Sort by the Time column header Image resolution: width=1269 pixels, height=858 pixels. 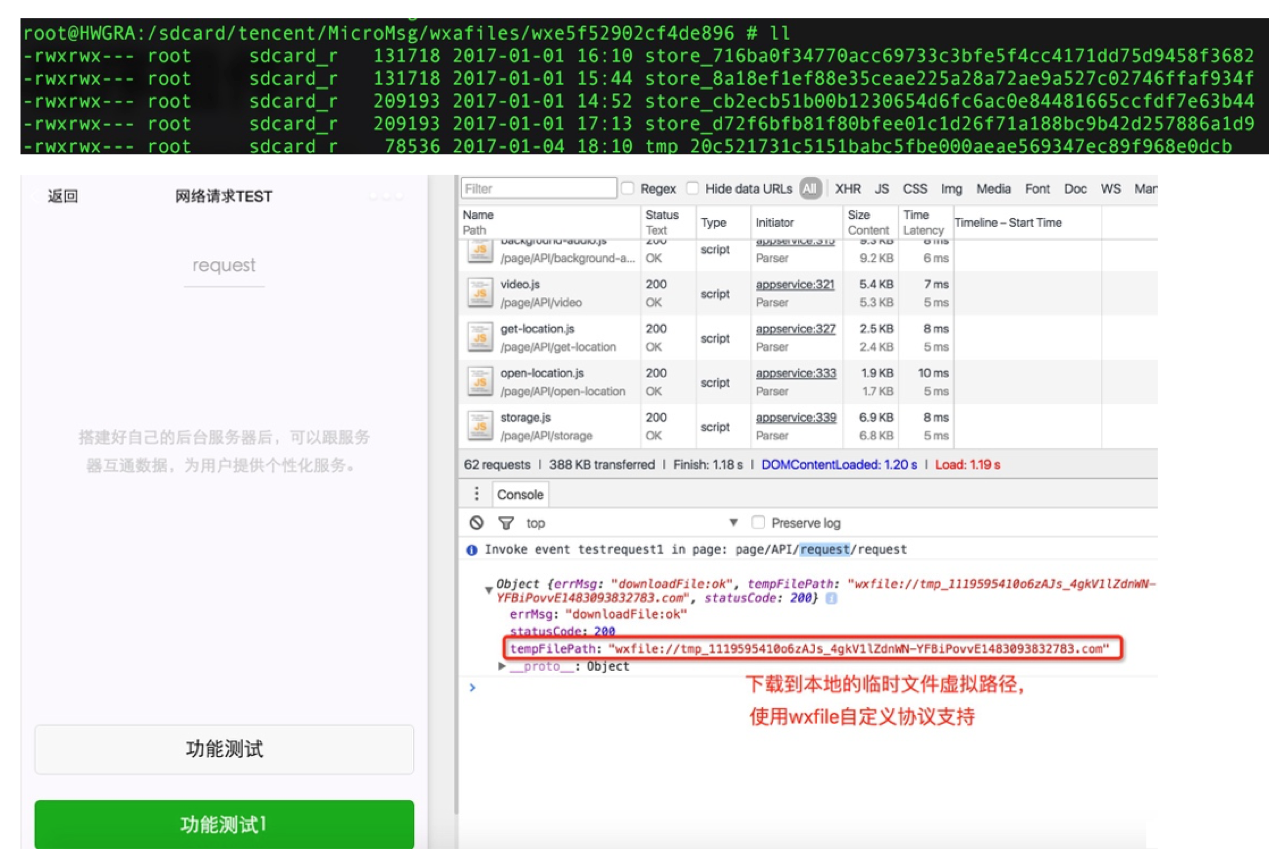924,222
